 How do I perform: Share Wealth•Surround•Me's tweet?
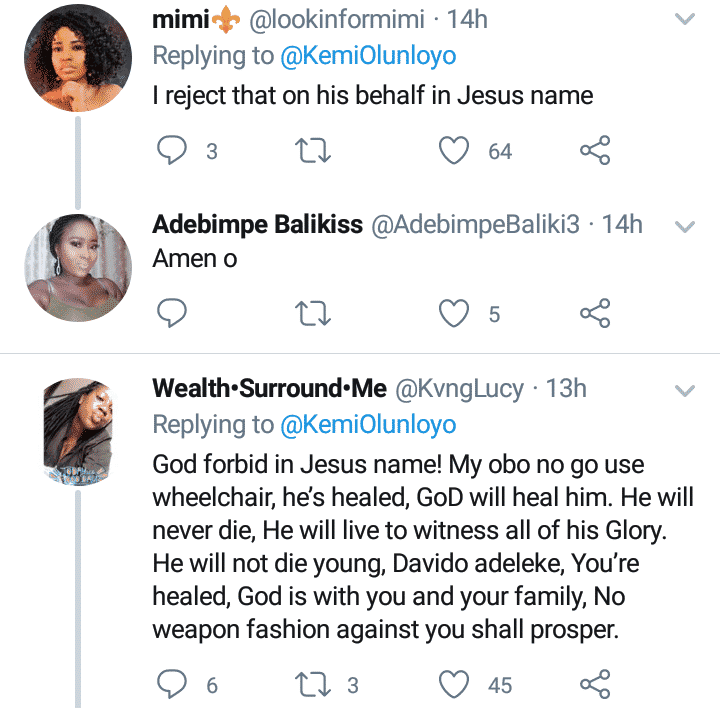coord(595,684)
